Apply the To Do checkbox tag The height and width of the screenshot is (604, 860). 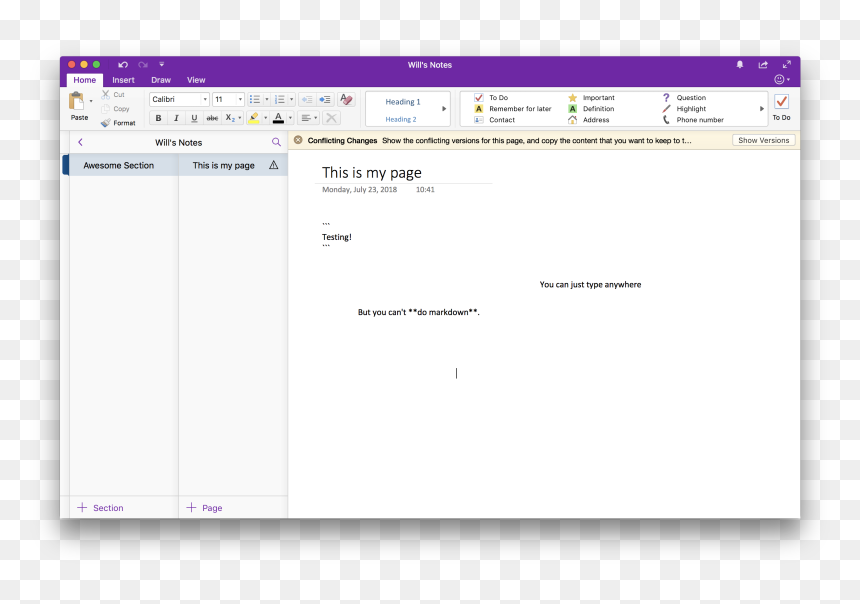[x=491, y=98]
